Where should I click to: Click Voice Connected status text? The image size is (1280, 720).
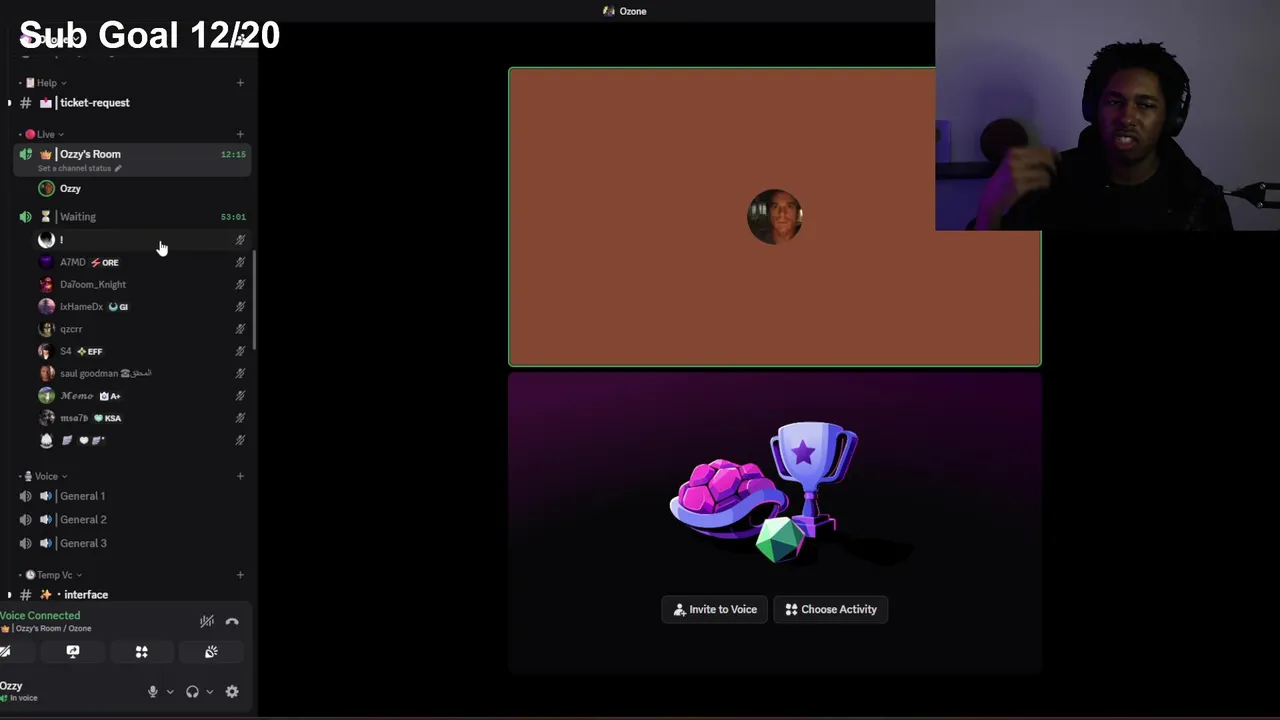coord(40,616)
